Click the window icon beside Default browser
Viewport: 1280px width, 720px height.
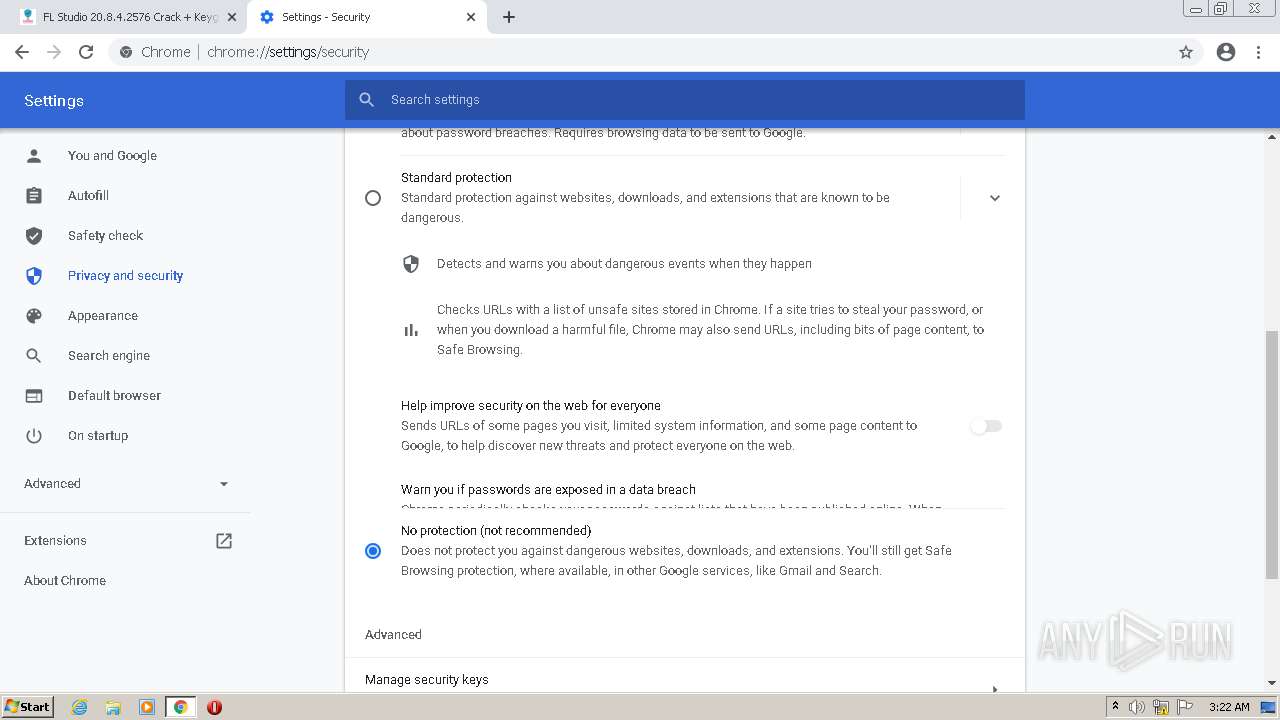point(34,396)
